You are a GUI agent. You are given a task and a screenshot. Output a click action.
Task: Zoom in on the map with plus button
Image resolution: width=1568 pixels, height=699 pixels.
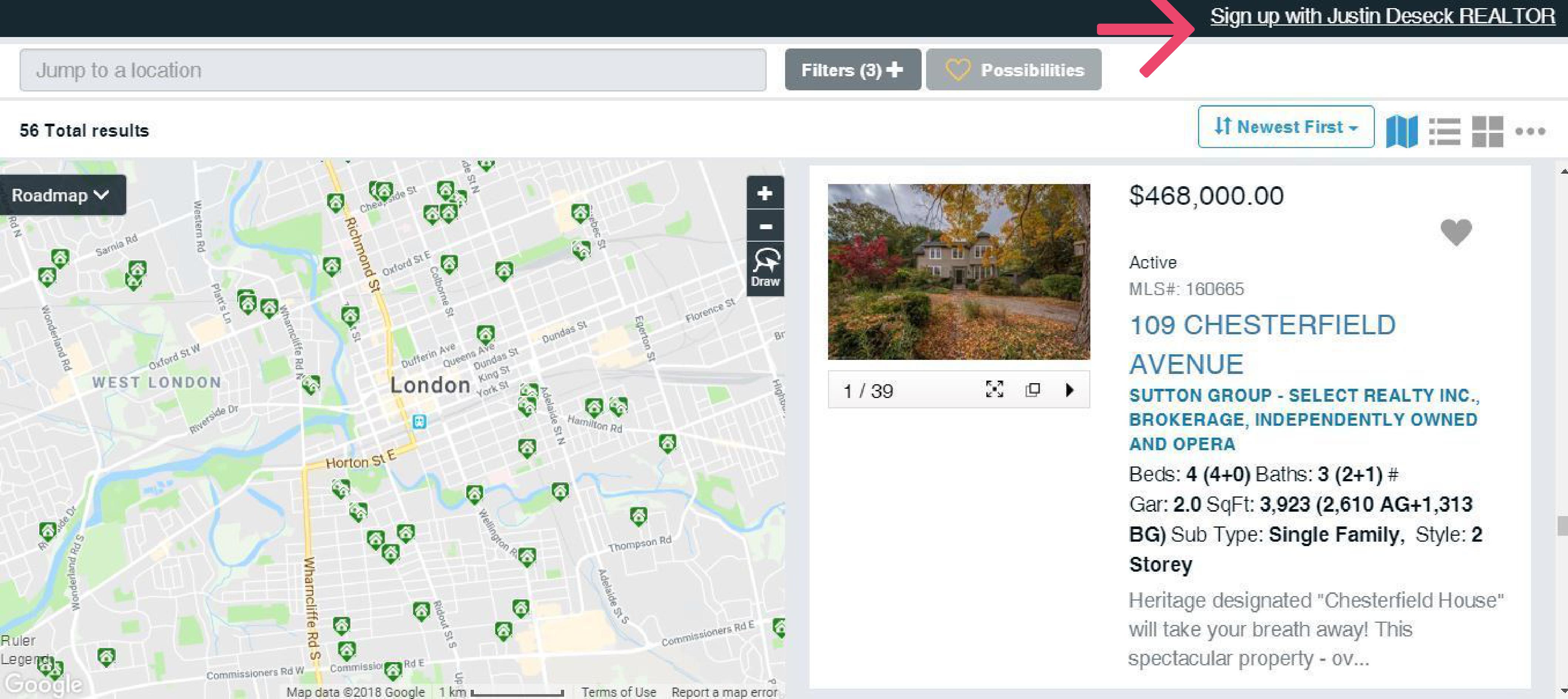[764, 194]
